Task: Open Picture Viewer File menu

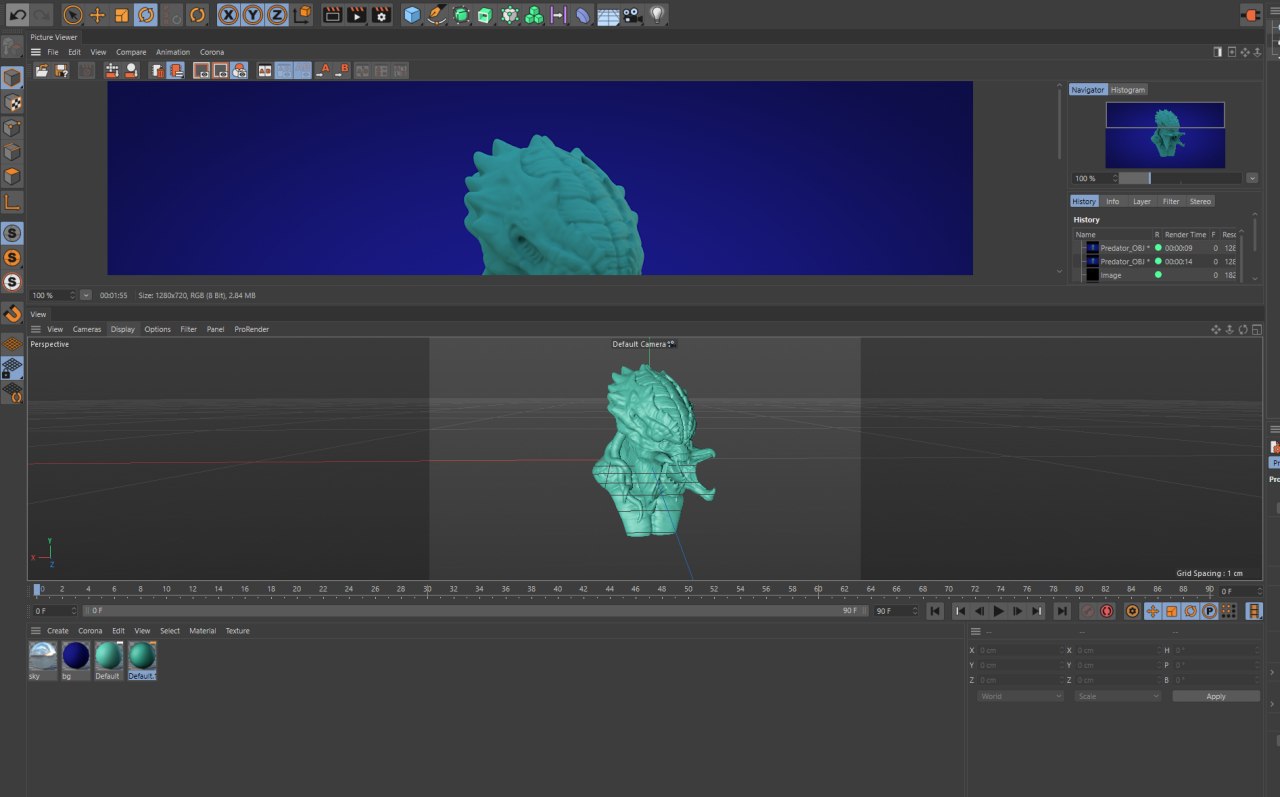Action: pyautogui.click(x=53, y=52)
